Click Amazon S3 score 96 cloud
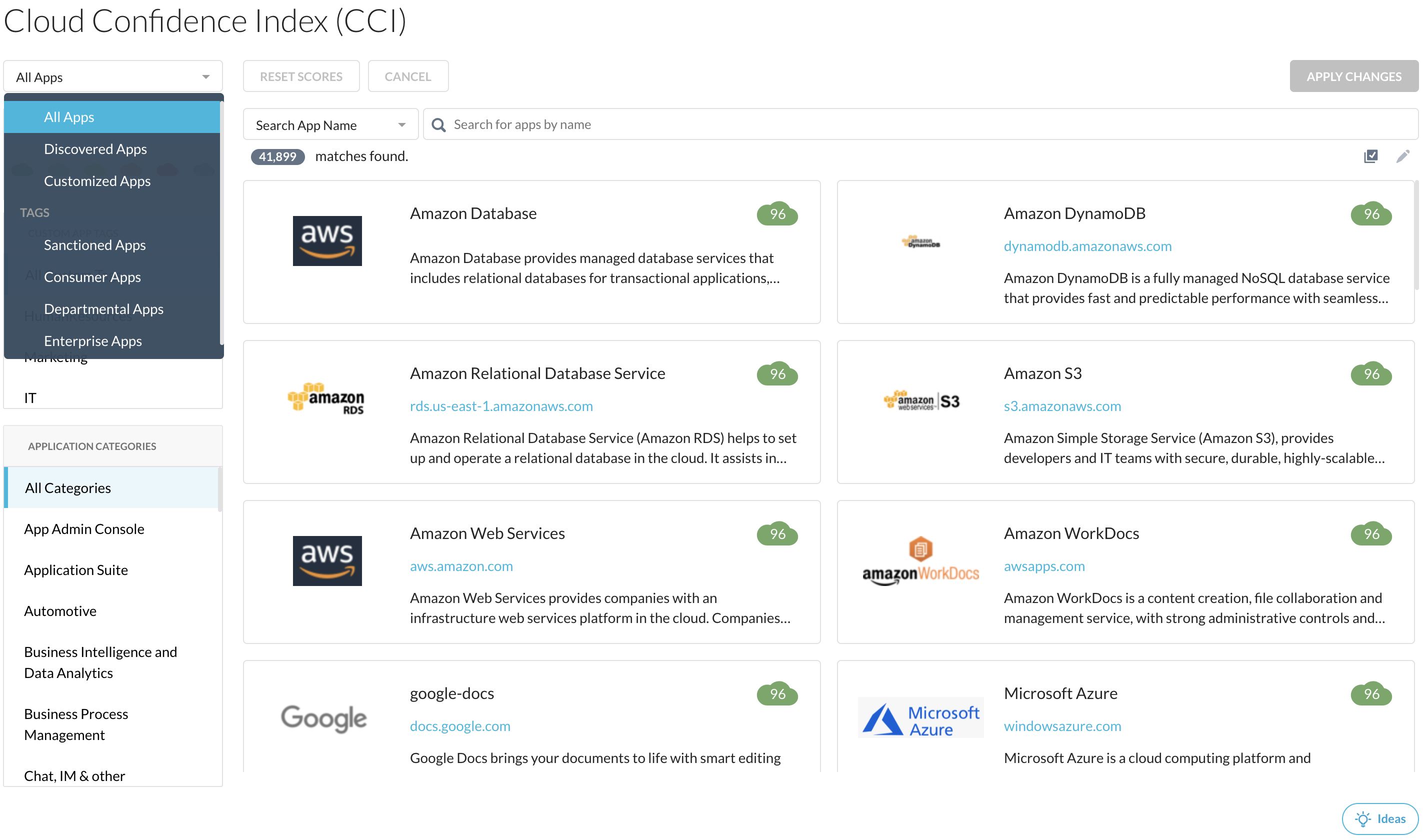The width and height of the screenshot is (1423, 840). 1370,373
